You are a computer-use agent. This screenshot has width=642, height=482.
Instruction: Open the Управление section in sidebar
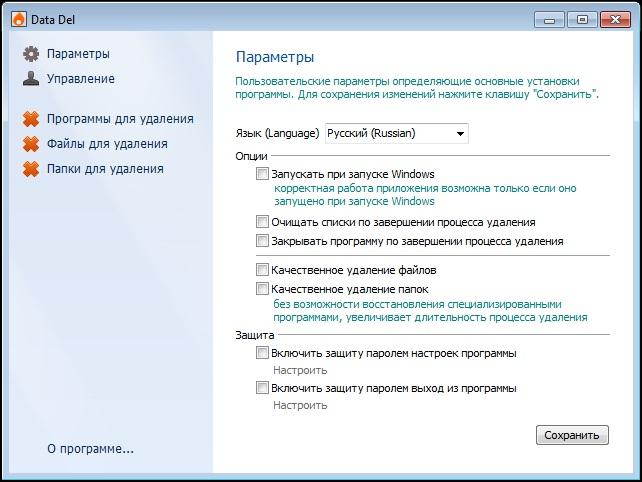point(81,79)
